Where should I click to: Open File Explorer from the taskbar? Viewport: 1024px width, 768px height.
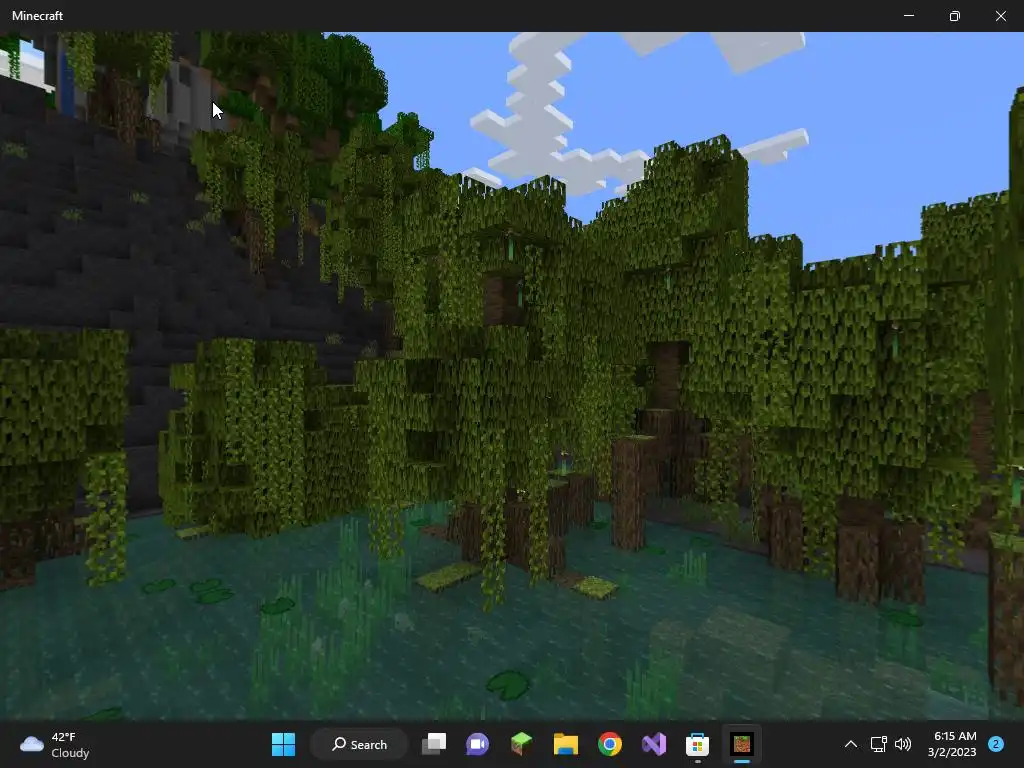click(566, 744)
